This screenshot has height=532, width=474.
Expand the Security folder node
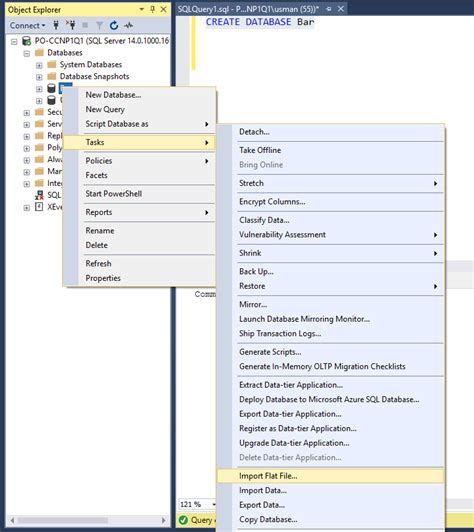(27, 113)
